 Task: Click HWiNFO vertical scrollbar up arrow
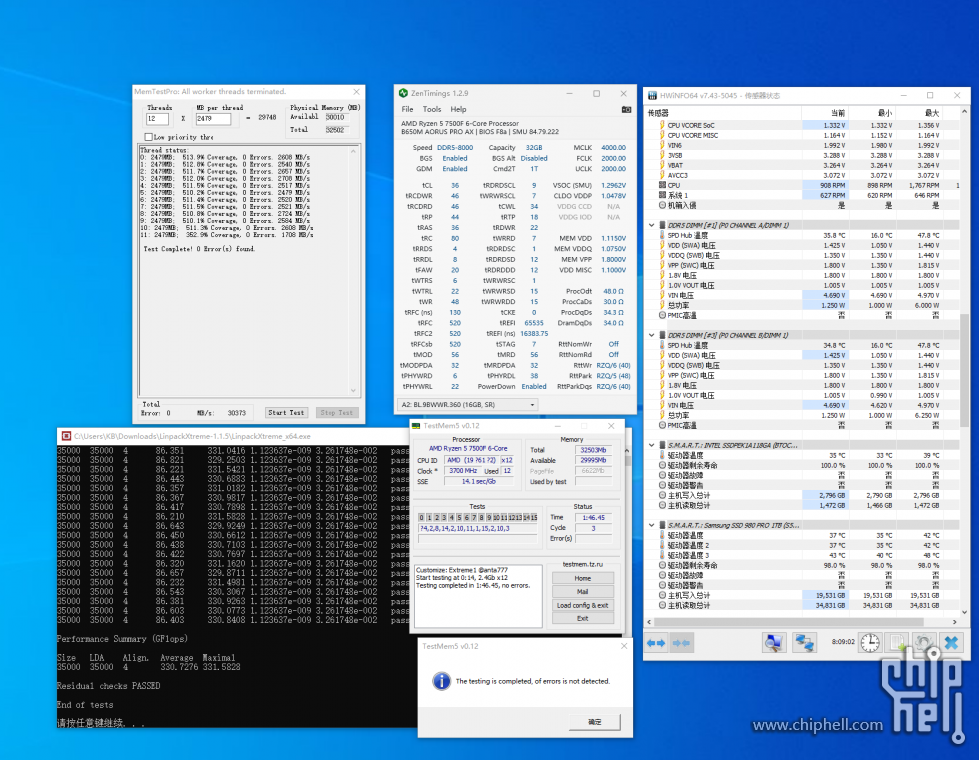965,112
